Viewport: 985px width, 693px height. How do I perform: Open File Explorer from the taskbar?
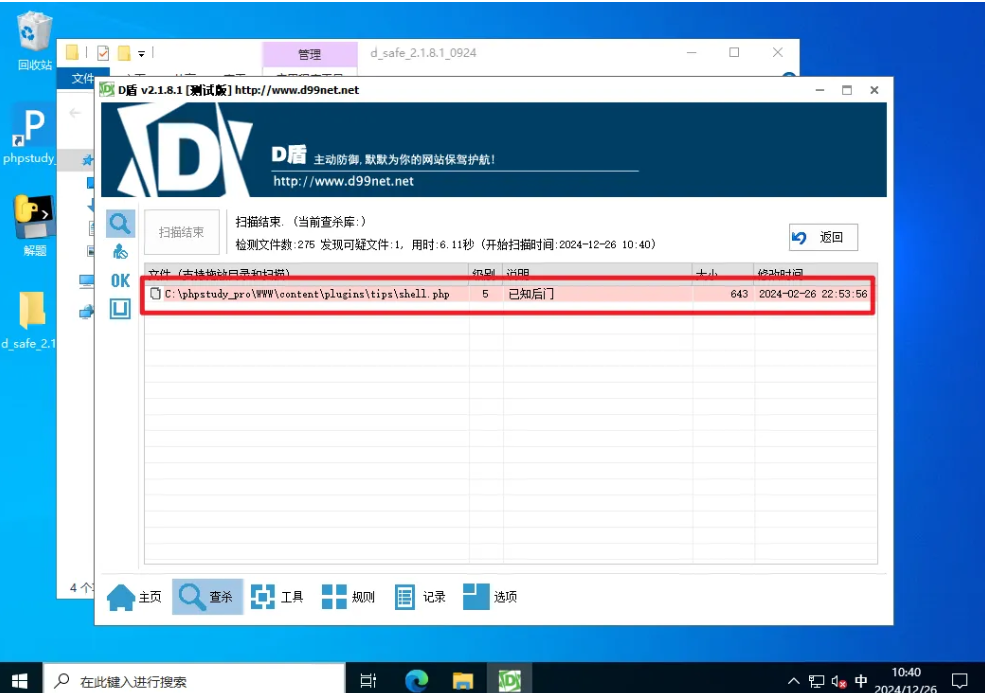[x=463, y=680]
